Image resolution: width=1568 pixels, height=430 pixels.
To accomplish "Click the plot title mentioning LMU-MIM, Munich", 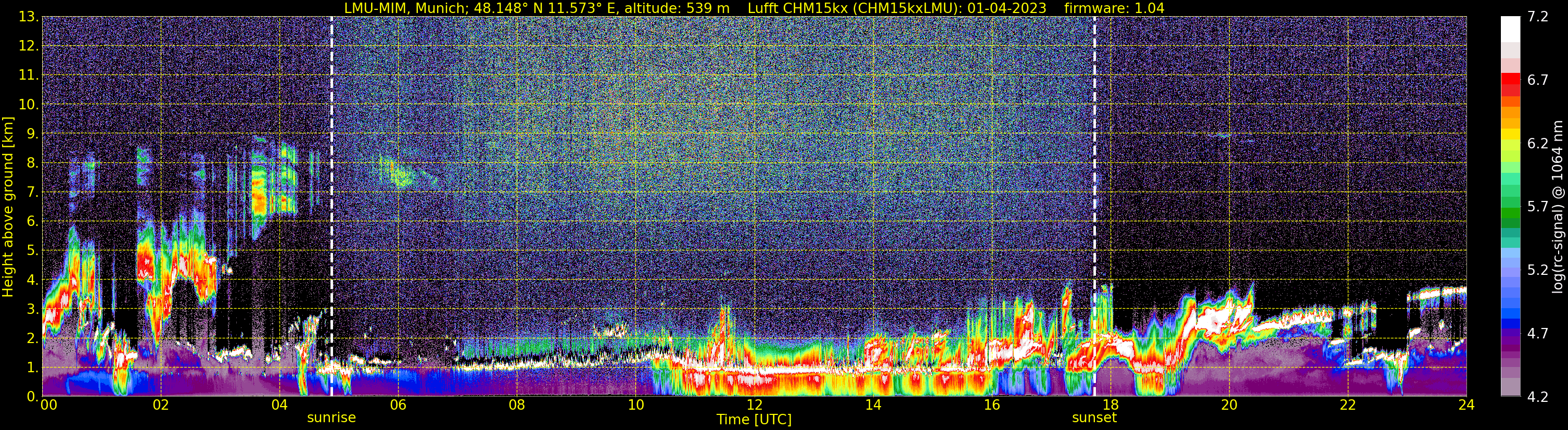I will (754, 8).
